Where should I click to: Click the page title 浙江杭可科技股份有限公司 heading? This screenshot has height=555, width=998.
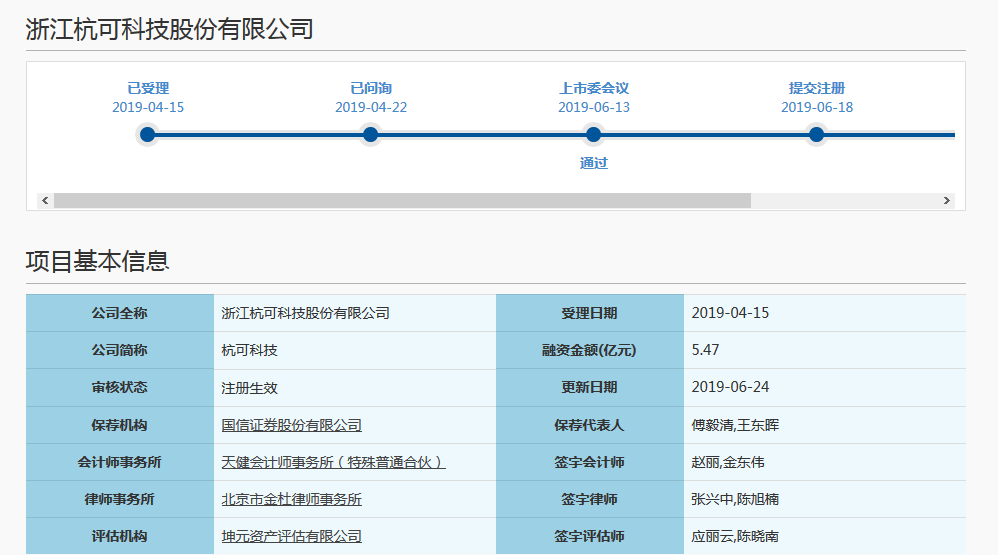pyautogui.click(x=169, y=29)
